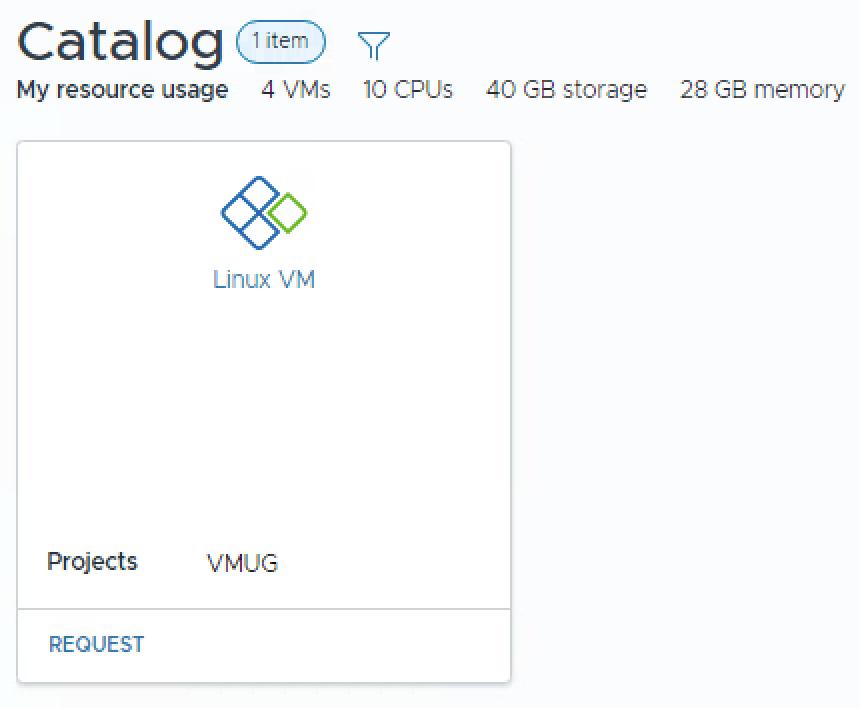
Task: Click the Linux VM blue diamonds icon
Action: click(250, 212)
